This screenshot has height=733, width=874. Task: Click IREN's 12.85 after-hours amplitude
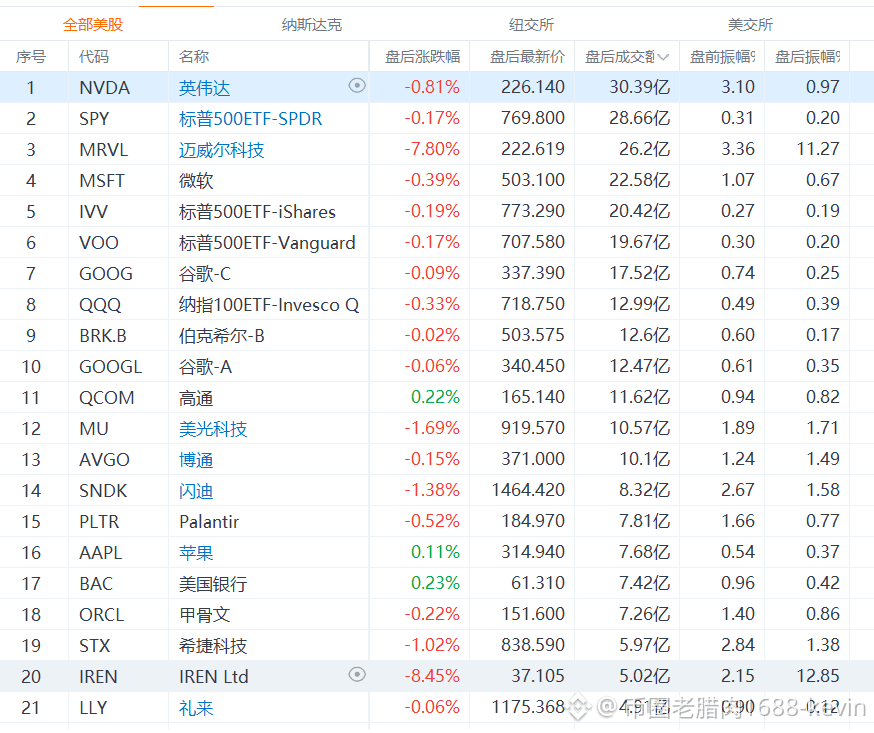click(x=818, y=676)
